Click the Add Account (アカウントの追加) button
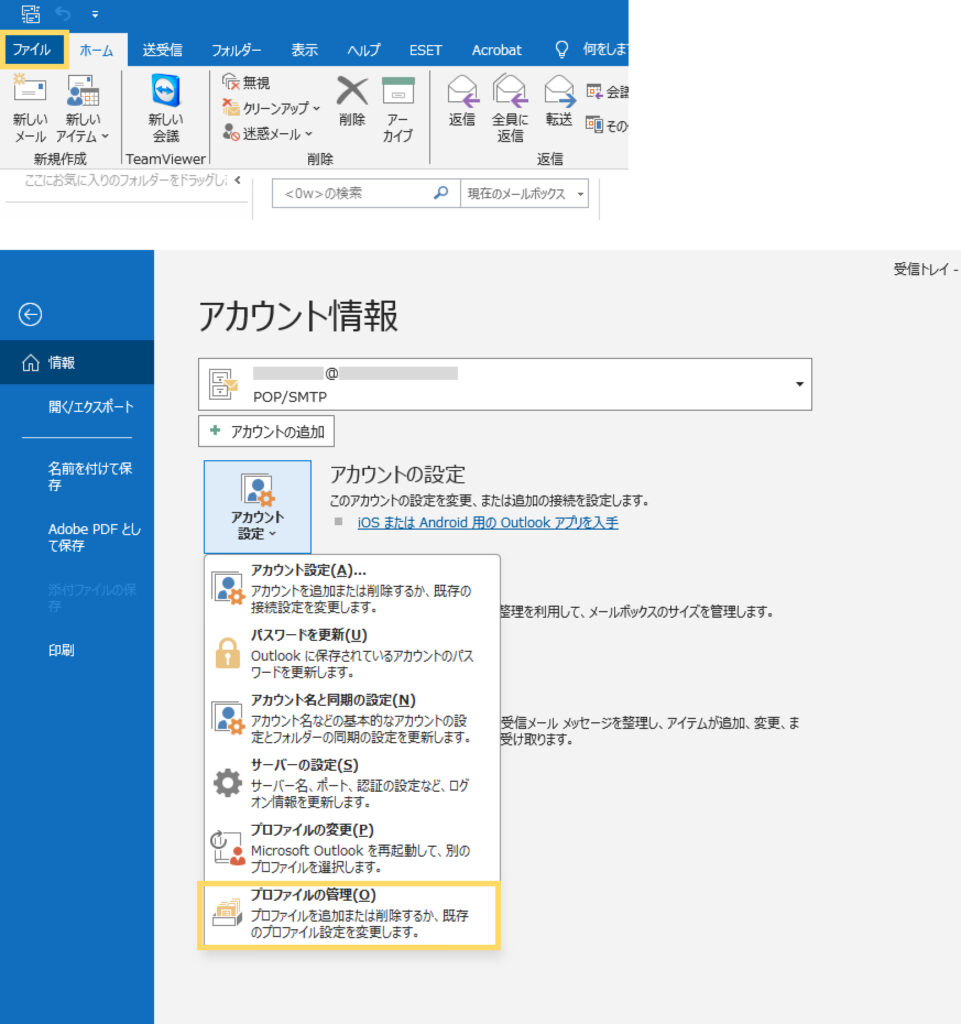961x1024 pixels. point(267,431)
